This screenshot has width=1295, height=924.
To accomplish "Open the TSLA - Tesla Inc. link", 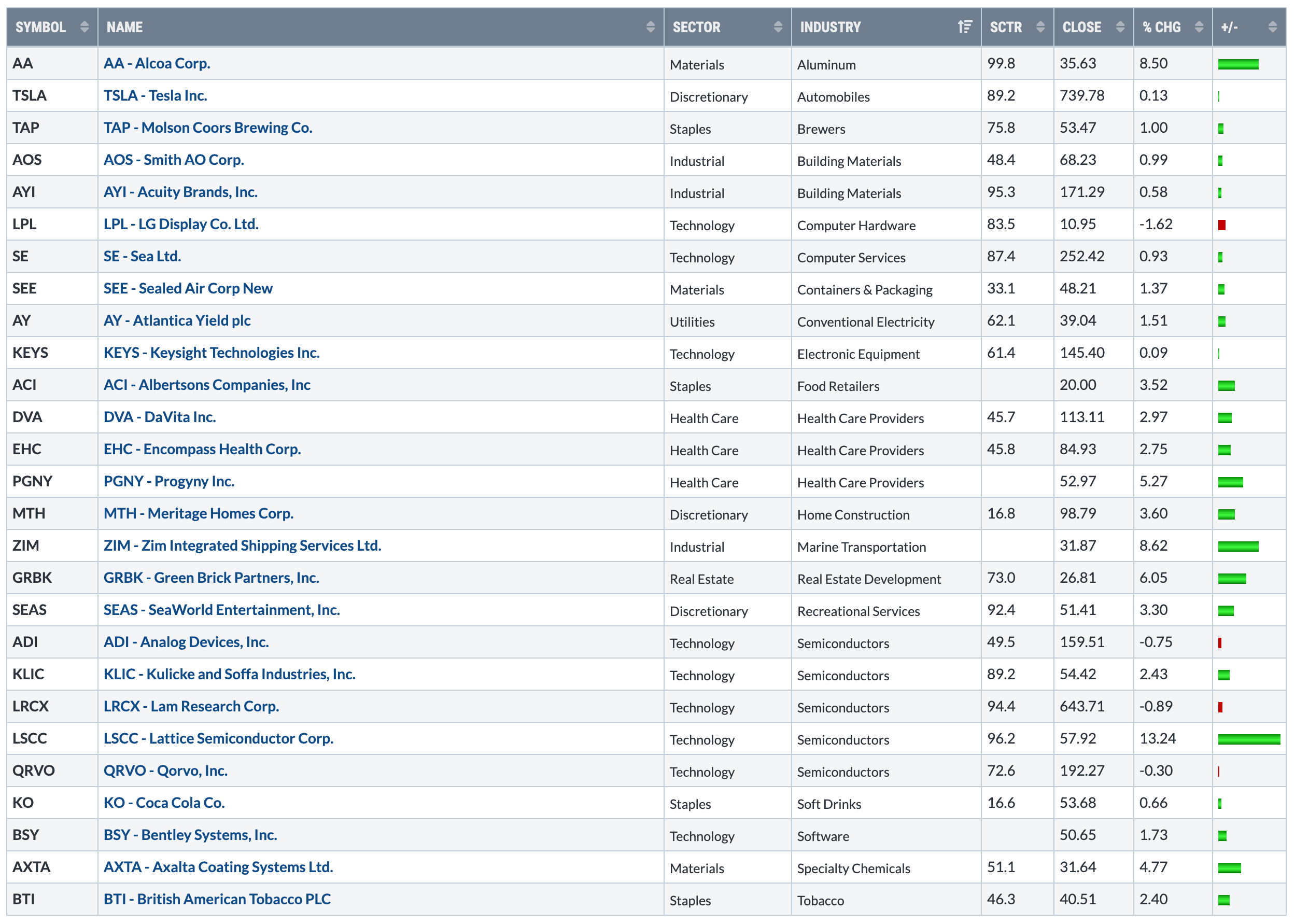I will pyautogui.click(x=155, y=95).
